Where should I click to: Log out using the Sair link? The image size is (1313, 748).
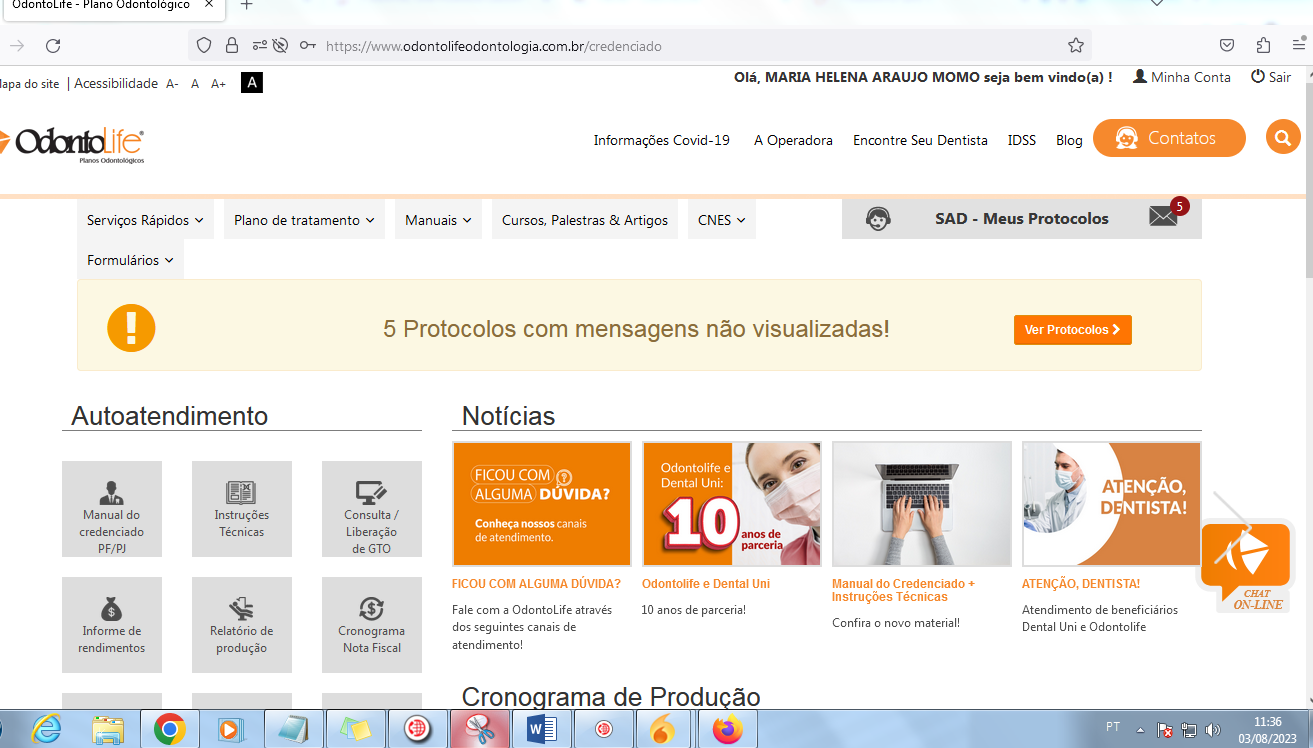tap(1271, 77)
